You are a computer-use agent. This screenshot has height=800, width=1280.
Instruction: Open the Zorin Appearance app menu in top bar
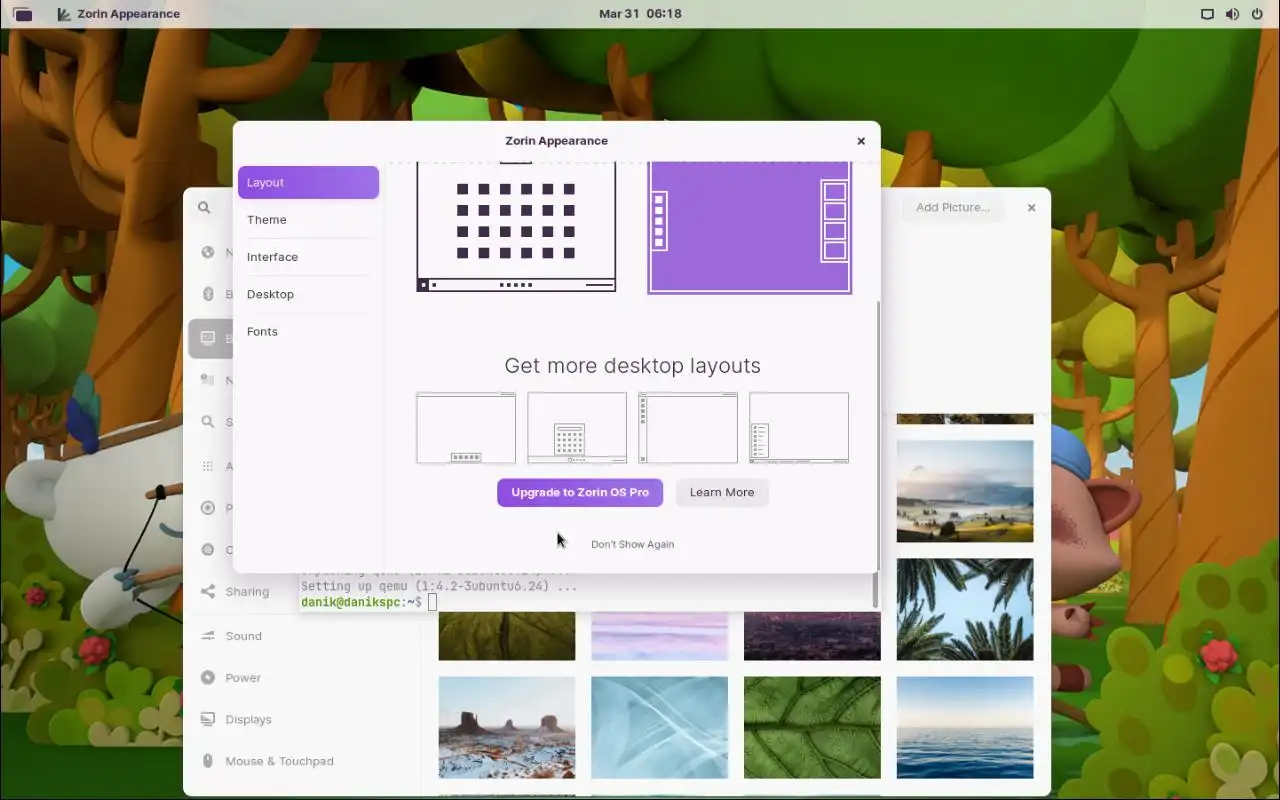pos(119,14)
